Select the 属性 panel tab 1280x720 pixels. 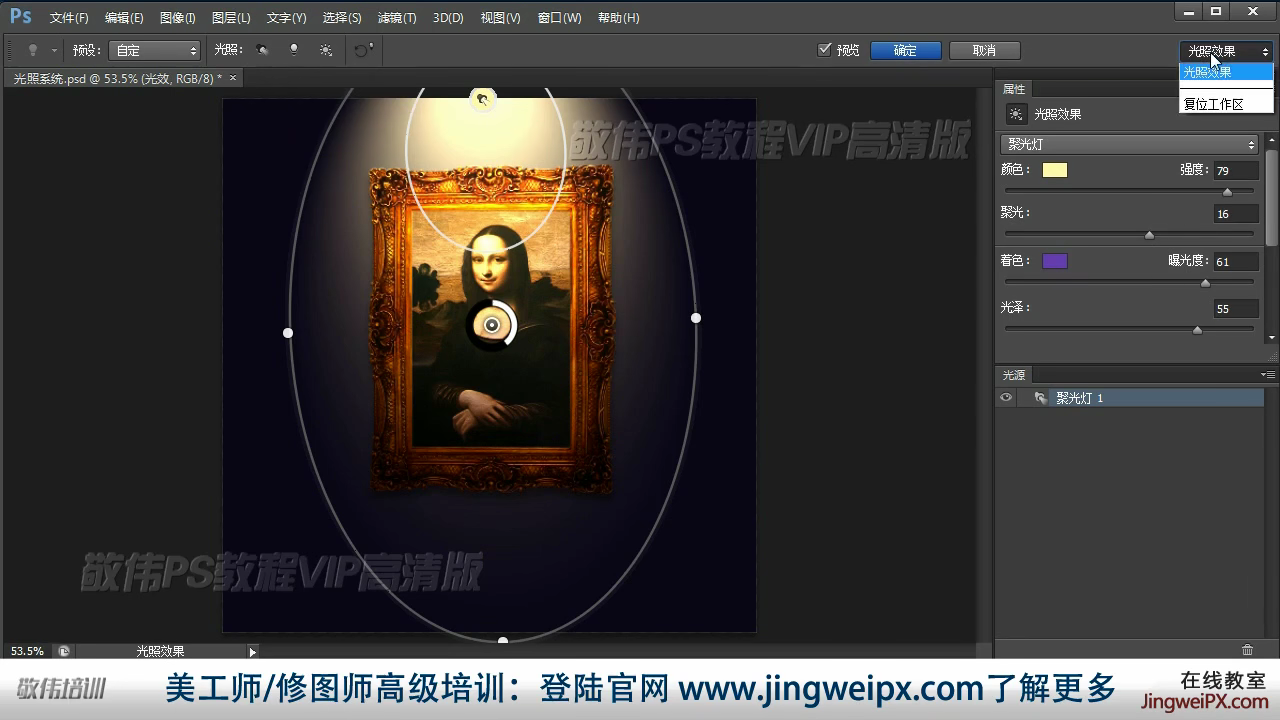(1014, 89)
